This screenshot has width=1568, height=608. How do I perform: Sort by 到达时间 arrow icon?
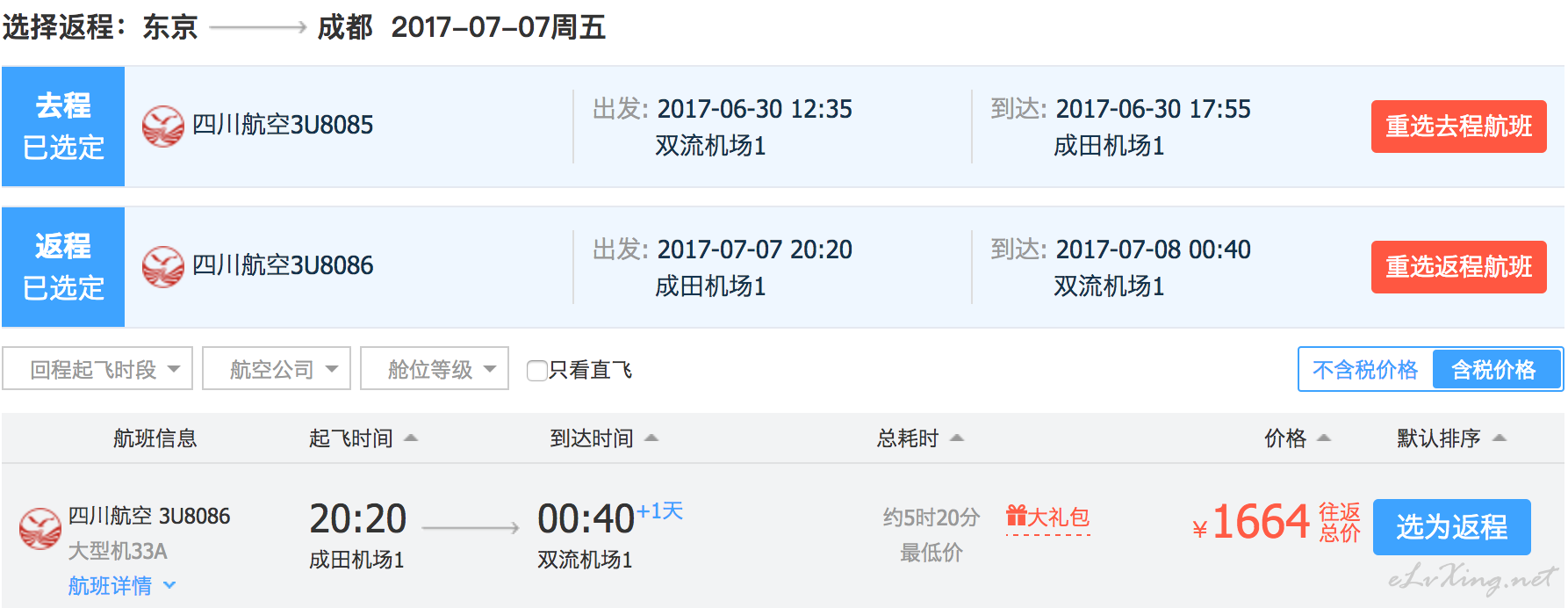click(651, 438)
